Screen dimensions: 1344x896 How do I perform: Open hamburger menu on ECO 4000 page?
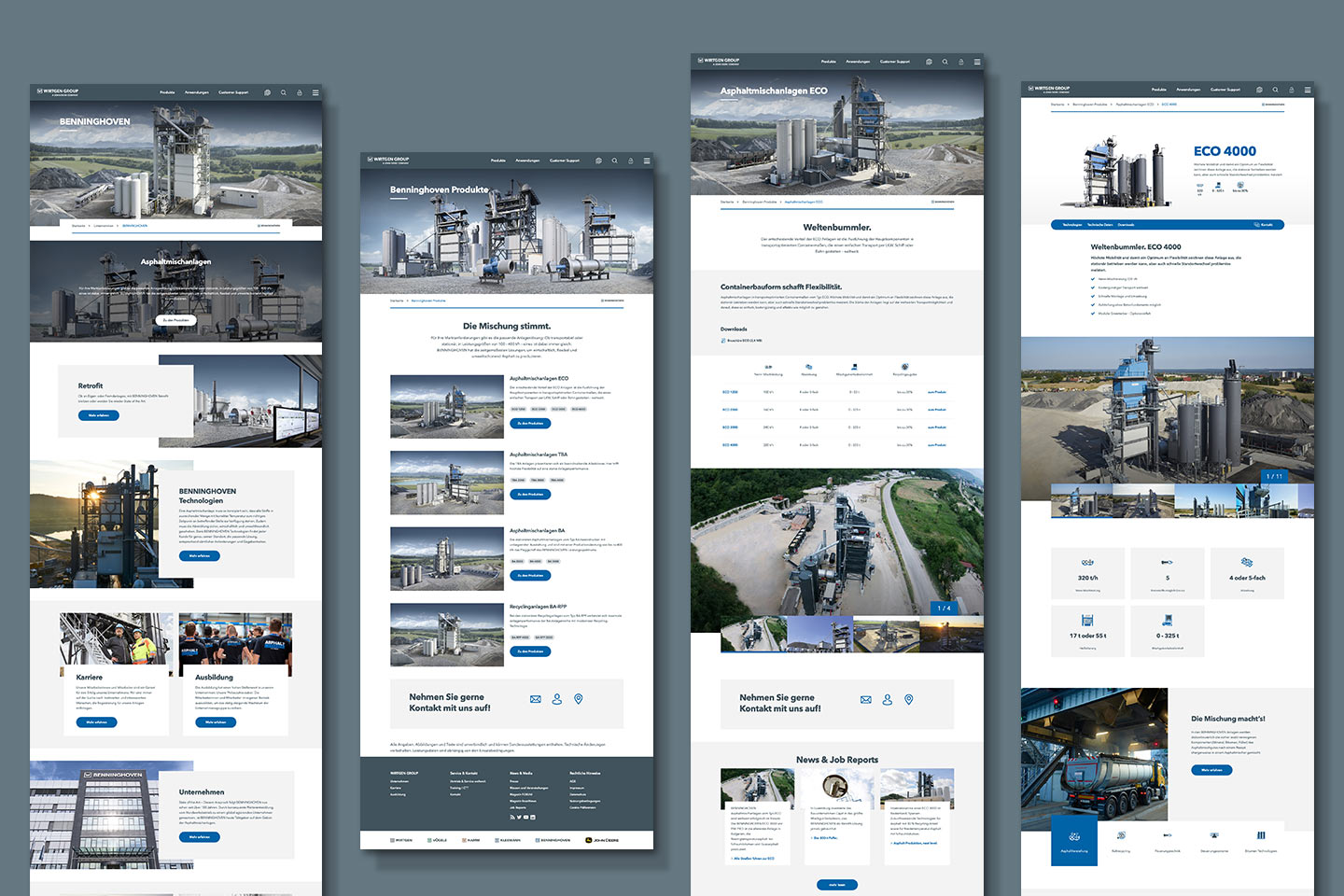[x=1308, y=90]
